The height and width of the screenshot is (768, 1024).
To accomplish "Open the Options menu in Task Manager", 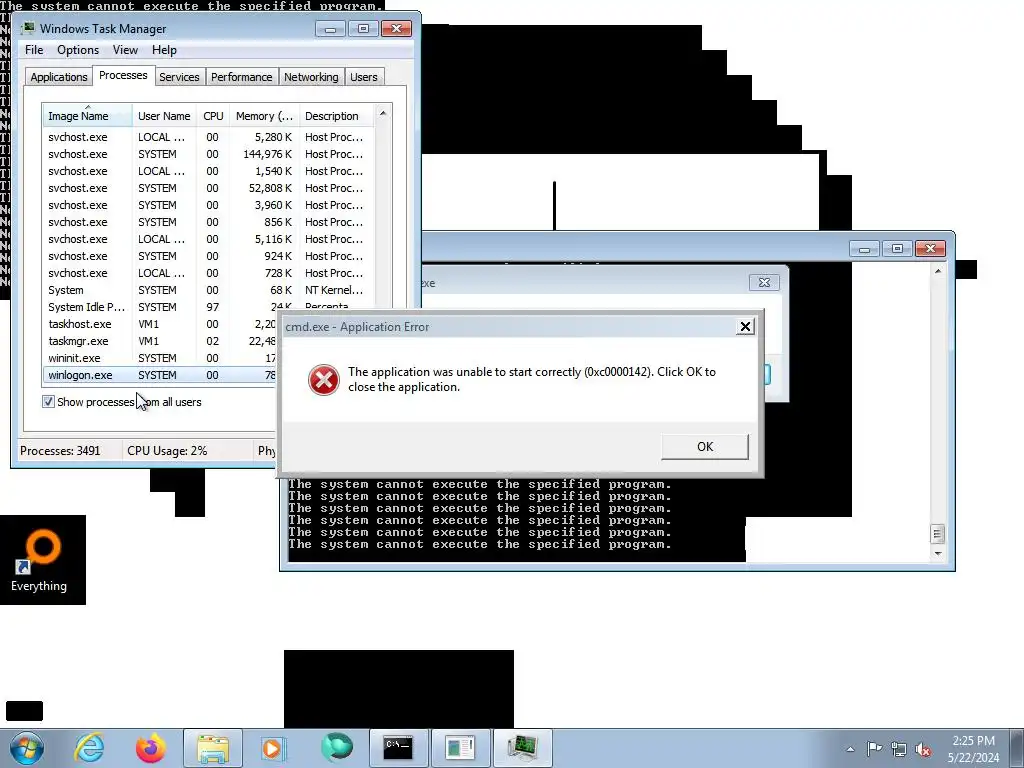I will (x=78, y=50).
